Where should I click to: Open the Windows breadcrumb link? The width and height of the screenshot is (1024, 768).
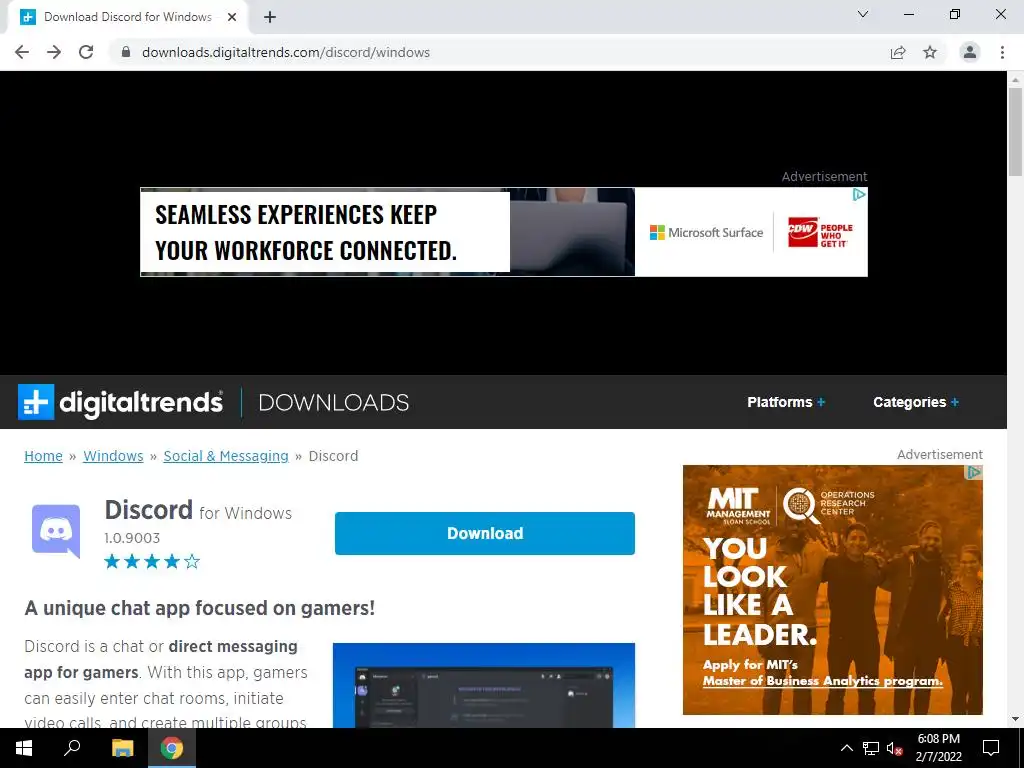[113, 456]
